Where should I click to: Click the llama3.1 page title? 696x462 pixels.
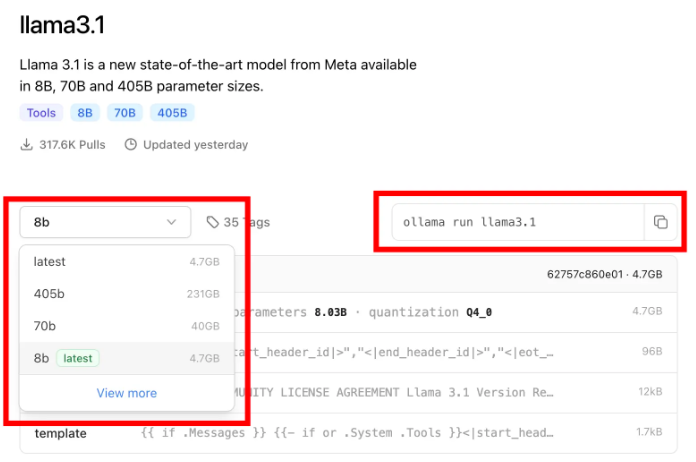pyautogui.click(x=62, y=24)
